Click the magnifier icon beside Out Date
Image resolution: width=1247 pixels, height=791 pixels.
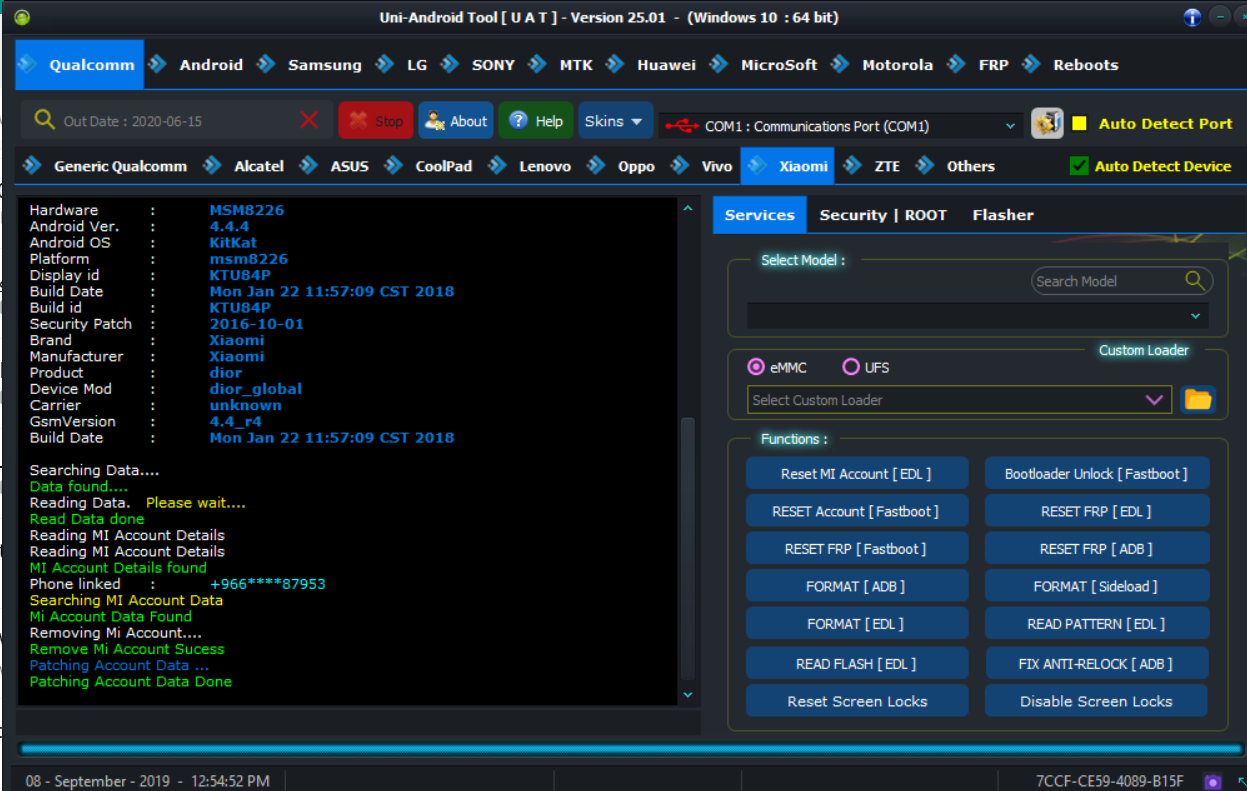pyautogui.click(x=44, y=120)
